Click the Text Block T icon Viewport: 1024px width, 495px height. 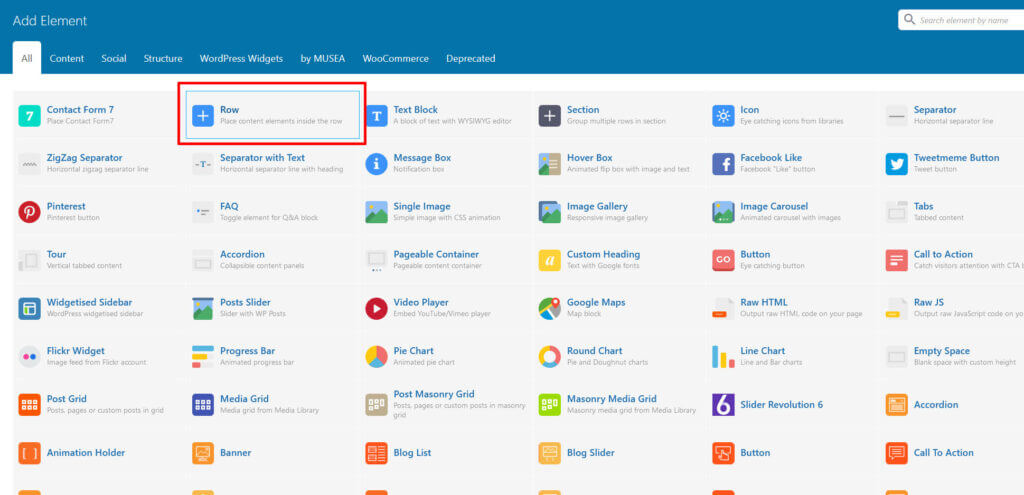pos(376,116)
